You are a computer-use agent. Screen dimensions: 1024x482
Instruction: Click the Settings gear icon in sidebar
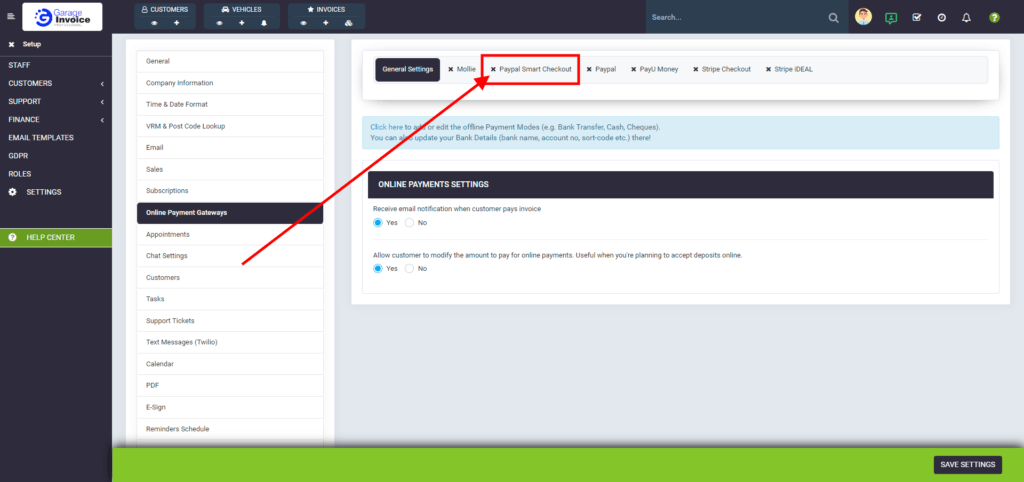[12, 192]
